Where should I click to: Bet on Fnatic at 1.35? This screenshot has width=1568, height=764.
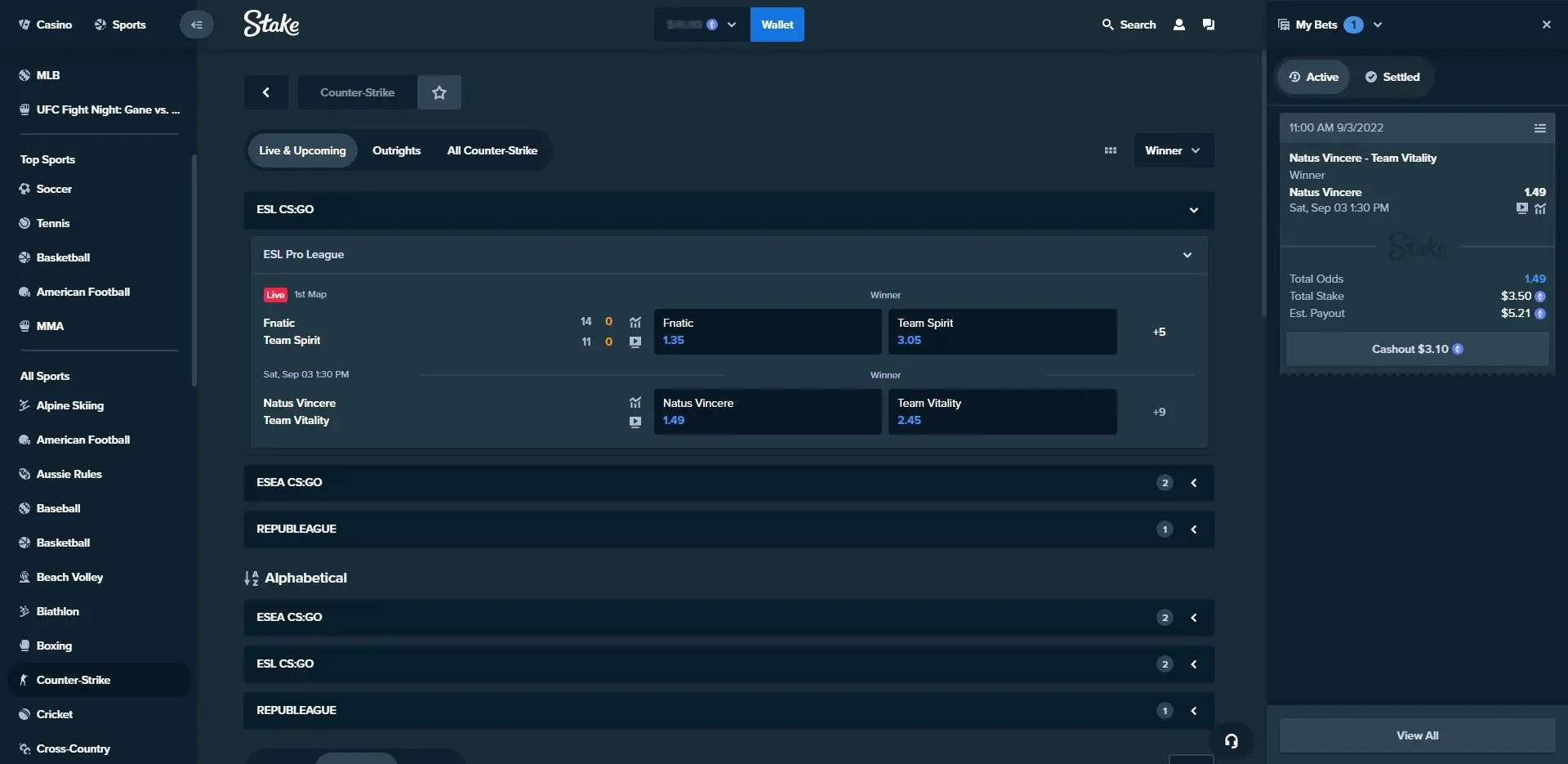click(x=768, y=332)
